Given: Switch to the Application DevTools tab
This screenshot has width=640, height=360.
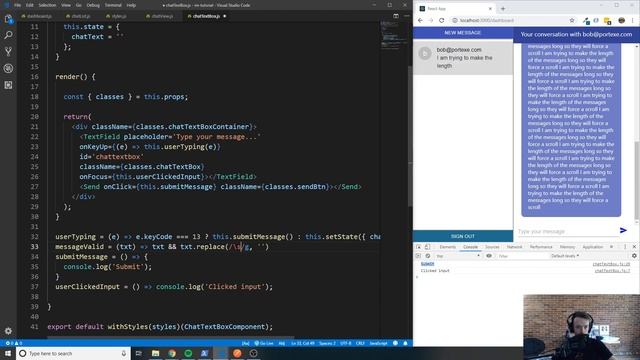Looking at the screenshot, I should click(x=593, y=247).
